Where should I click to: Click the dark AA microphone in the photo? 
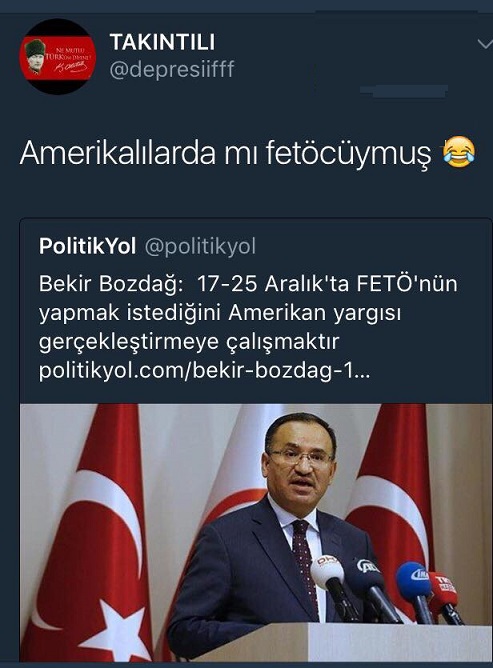click(369, 572)
